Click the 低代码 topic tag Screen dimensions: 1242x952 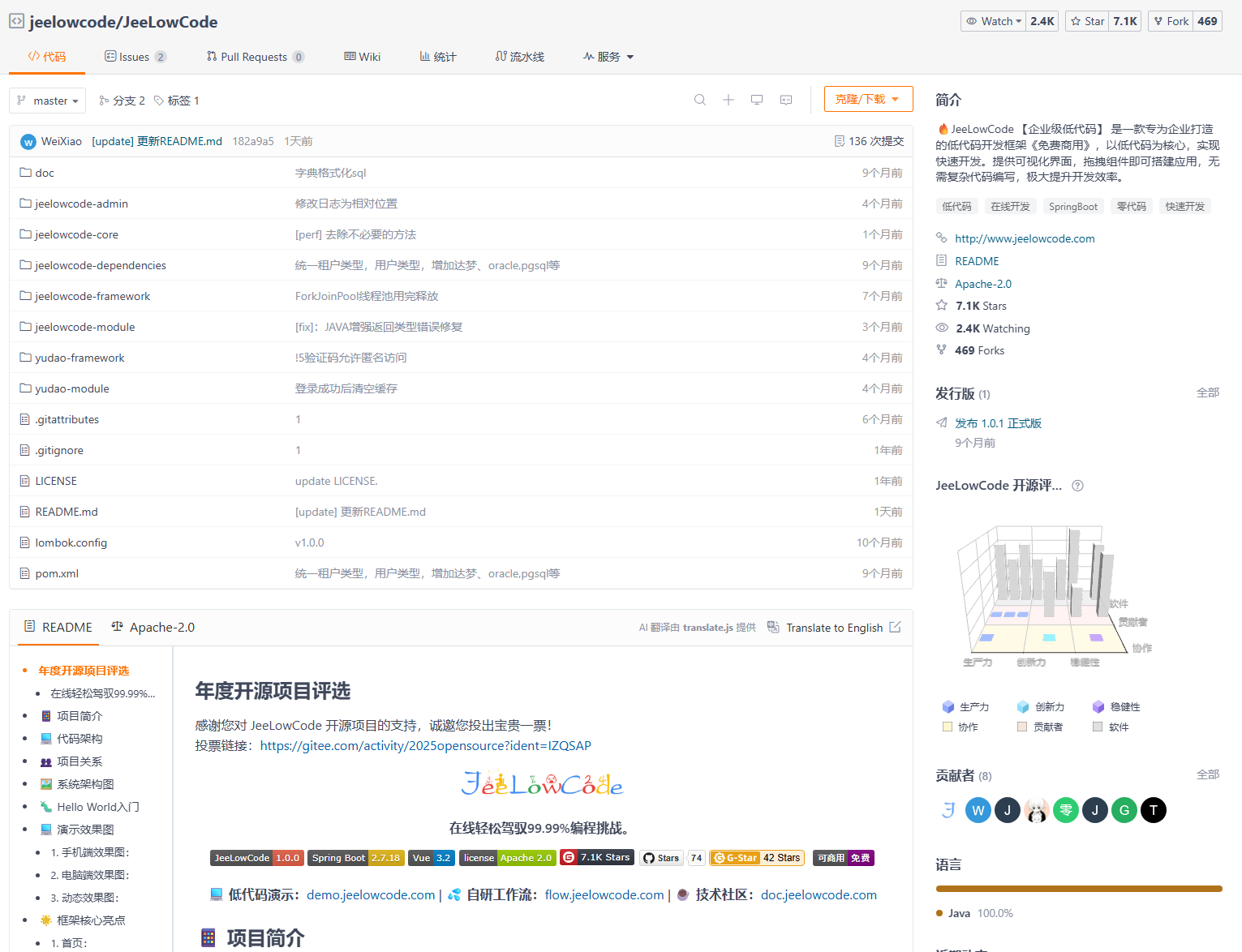pyautogui.click(x=956, y=207)
